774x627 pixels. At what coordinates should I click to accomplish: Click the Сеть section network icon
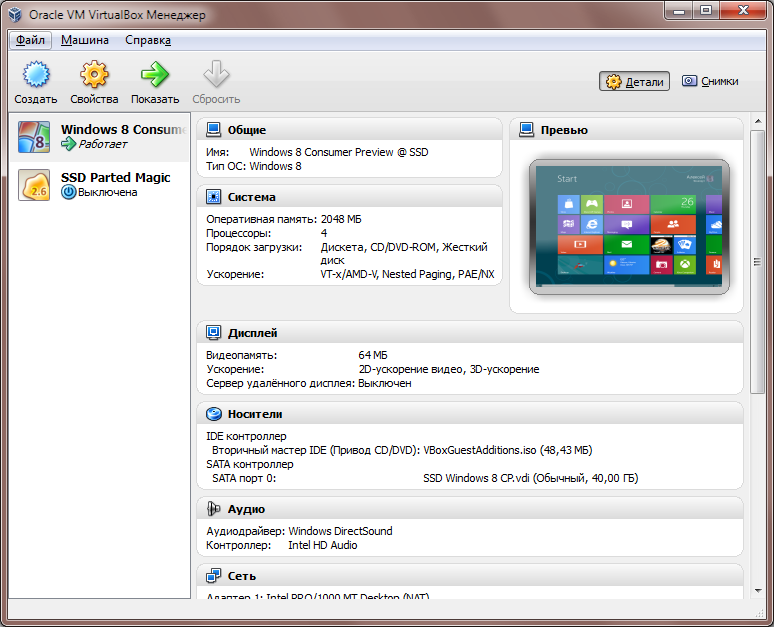[213, 576]
